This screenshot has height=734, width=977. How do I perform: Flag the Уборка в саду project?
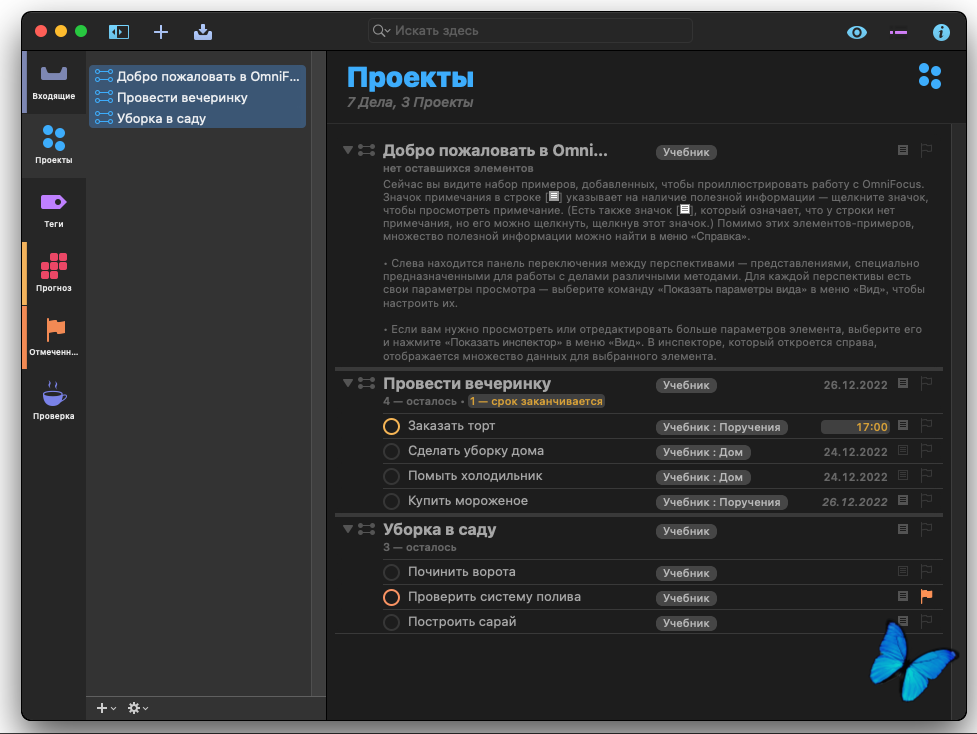[927, 529]
